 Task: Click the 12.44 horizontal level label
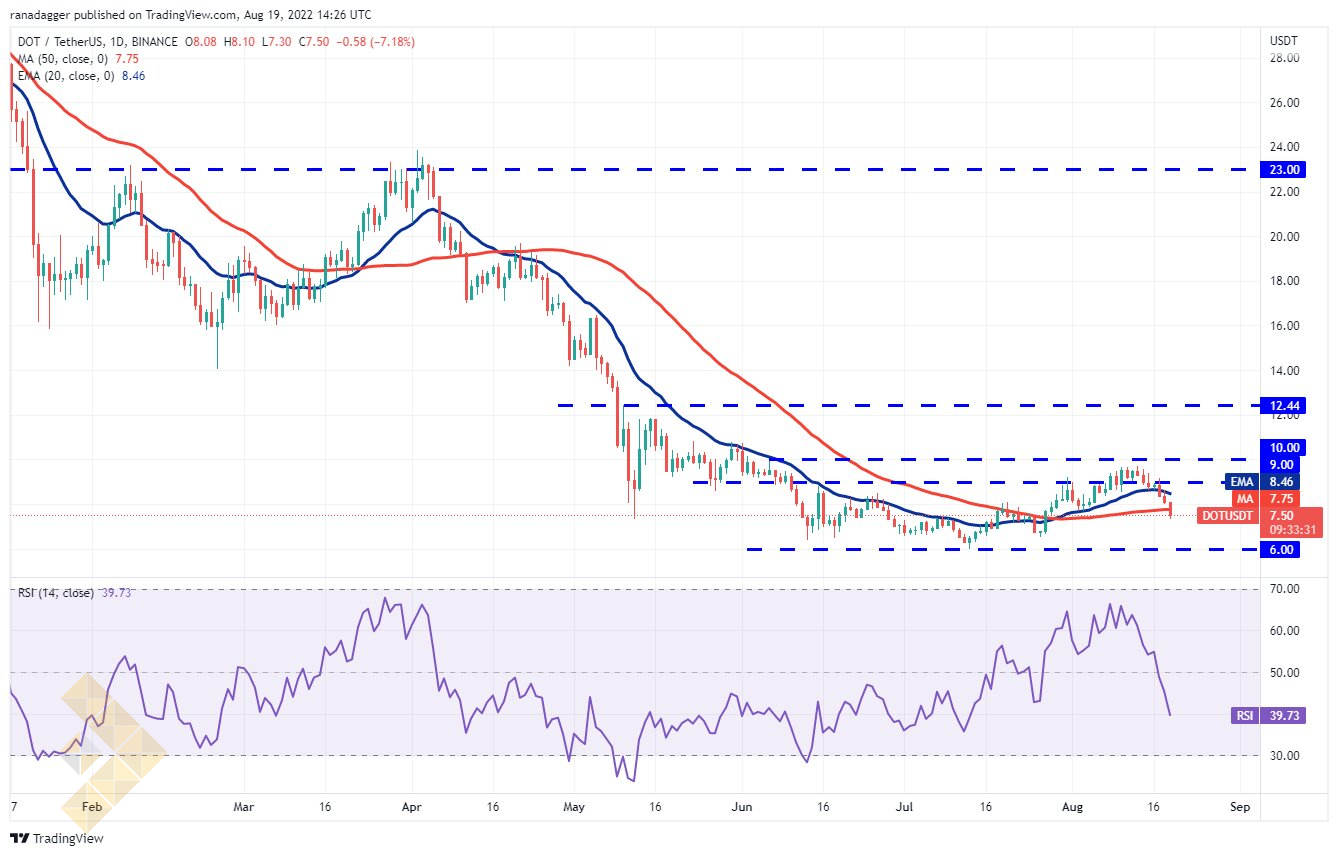[x=1286, y=406]
